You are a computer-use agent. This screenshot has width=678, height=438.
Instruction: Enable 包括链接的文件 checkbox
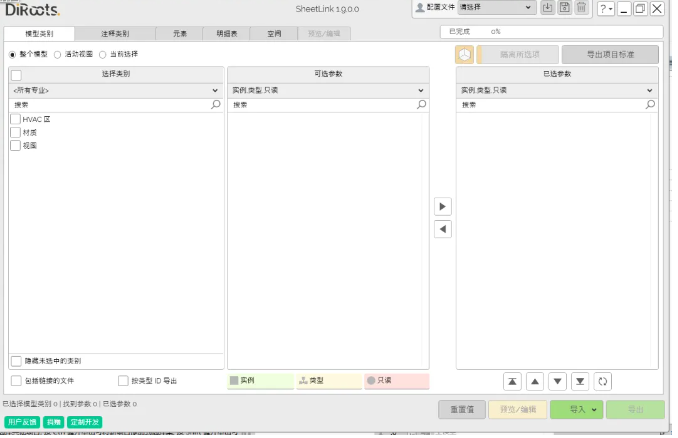tap(16, 381)
